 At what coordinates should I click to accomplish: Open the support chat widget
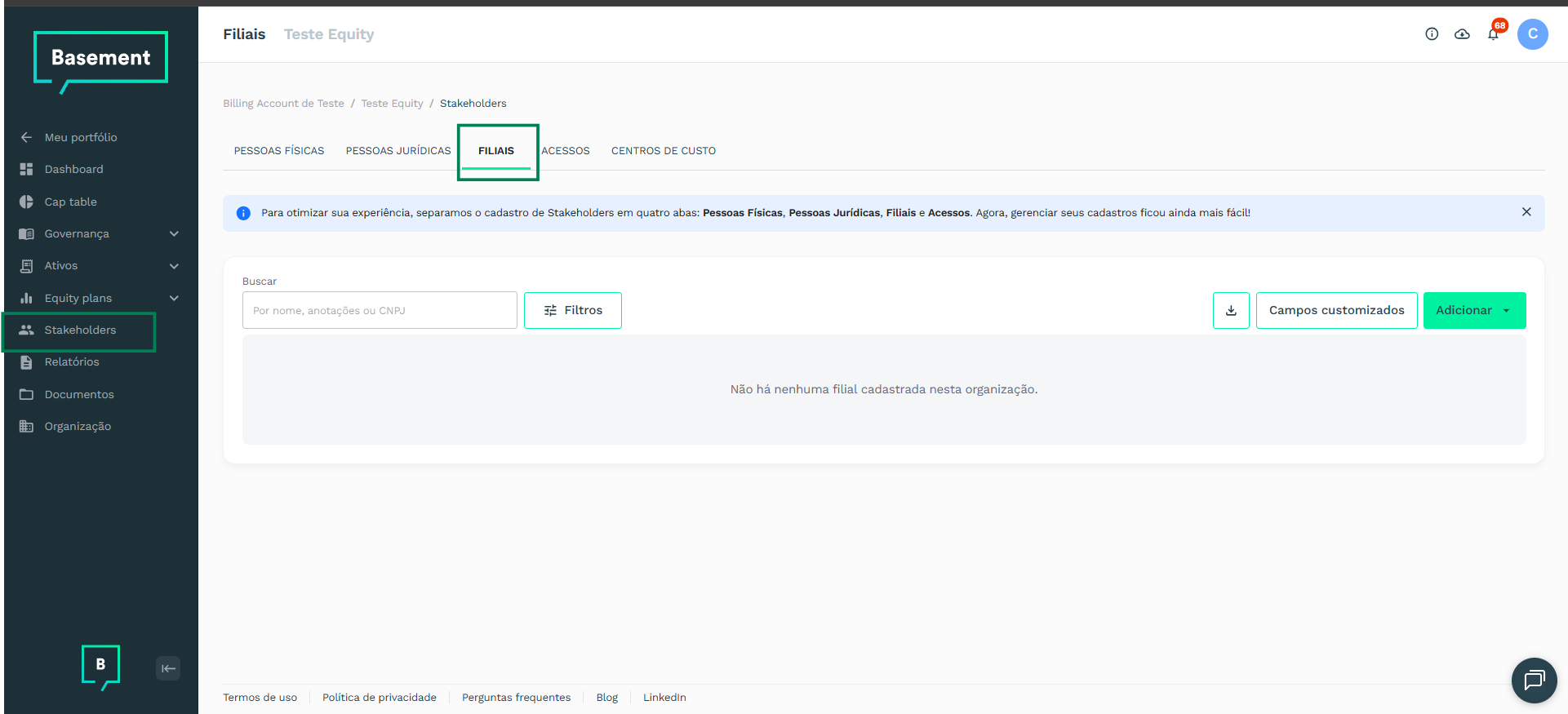click(x=1534, y=680)
